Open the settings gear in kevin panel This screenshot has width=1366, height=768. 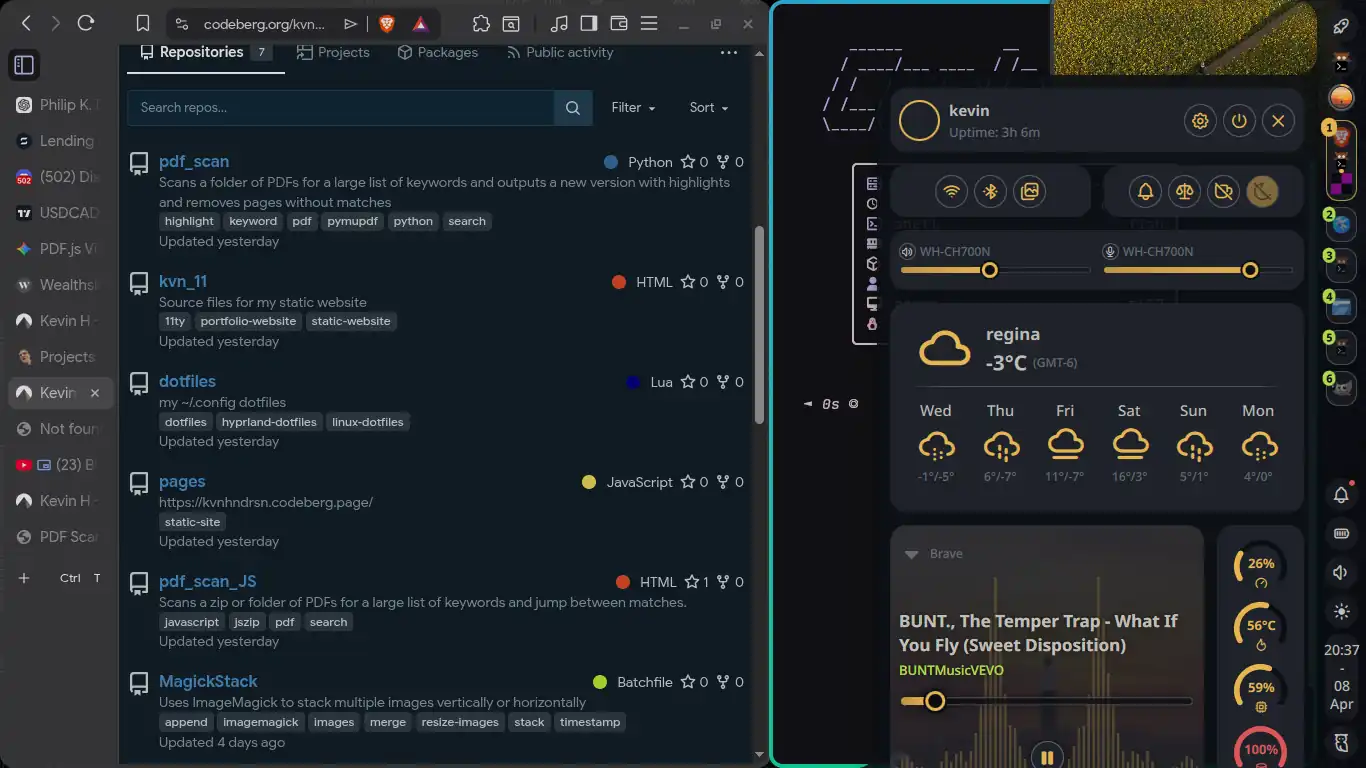point(1200,121)
